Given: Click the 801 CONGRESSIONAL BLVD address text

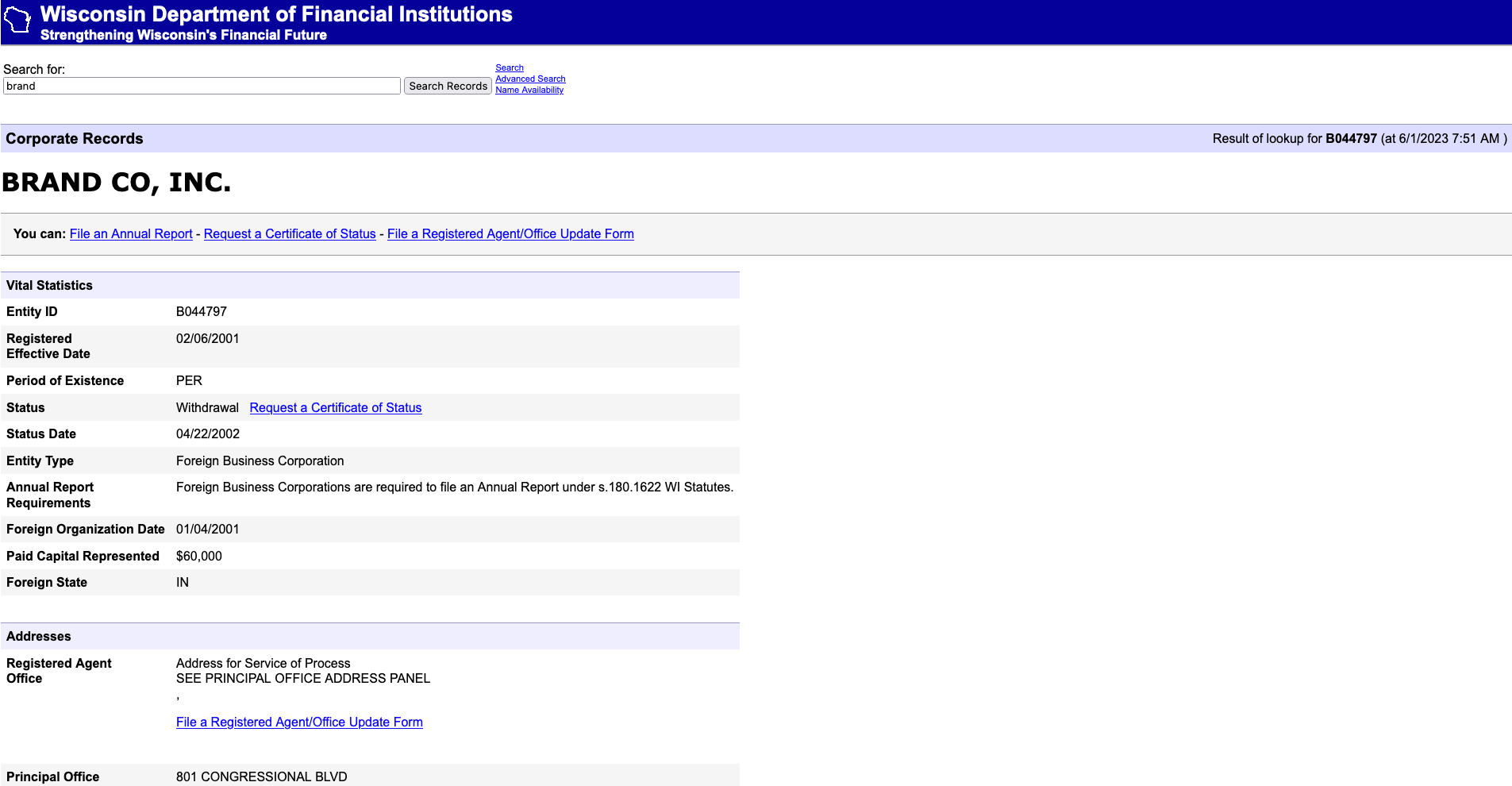Looking at the screenshot, I should click(x=262, y=776).
